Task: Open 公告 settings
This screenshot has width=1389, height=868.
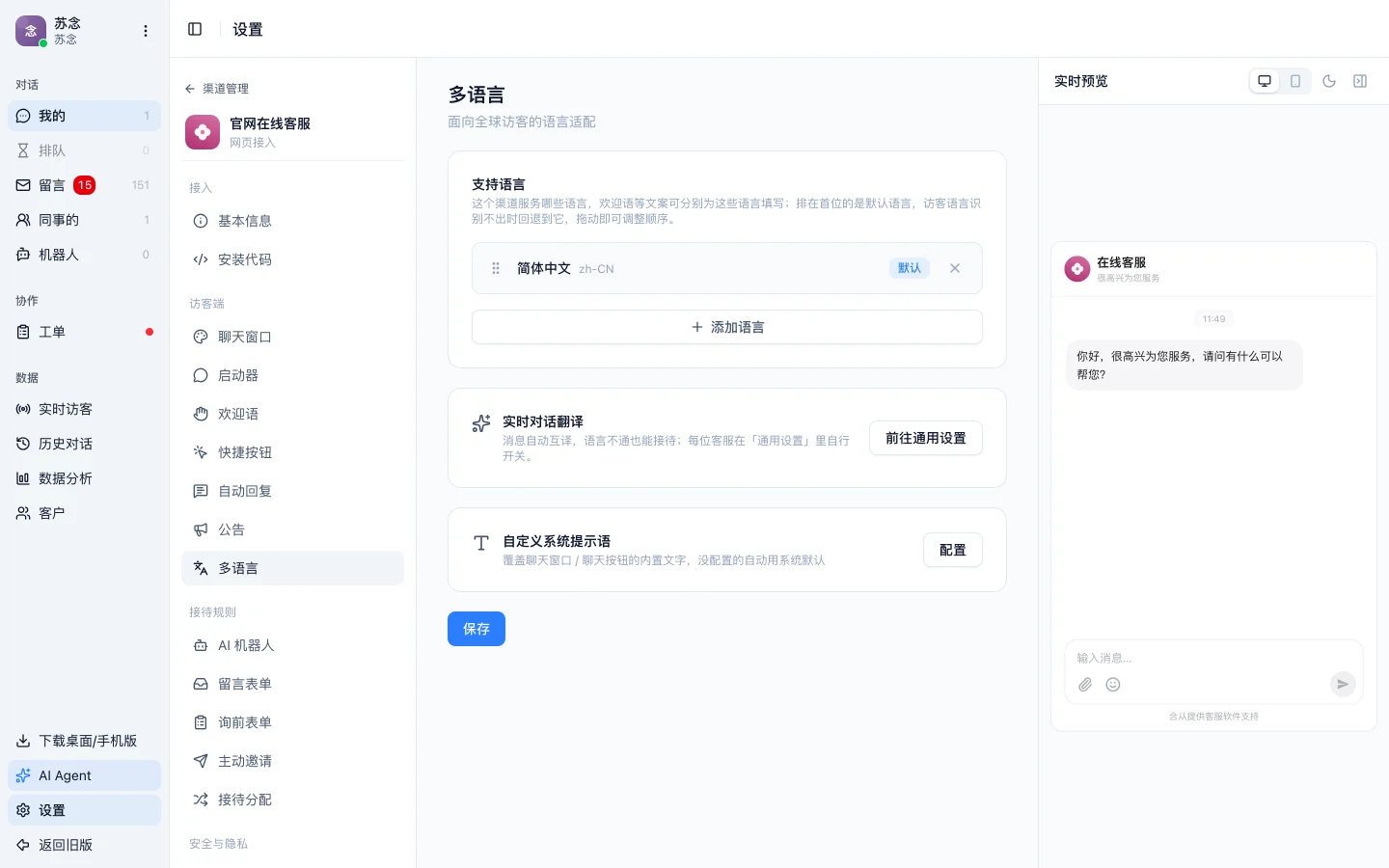Action: coord(292,529)
